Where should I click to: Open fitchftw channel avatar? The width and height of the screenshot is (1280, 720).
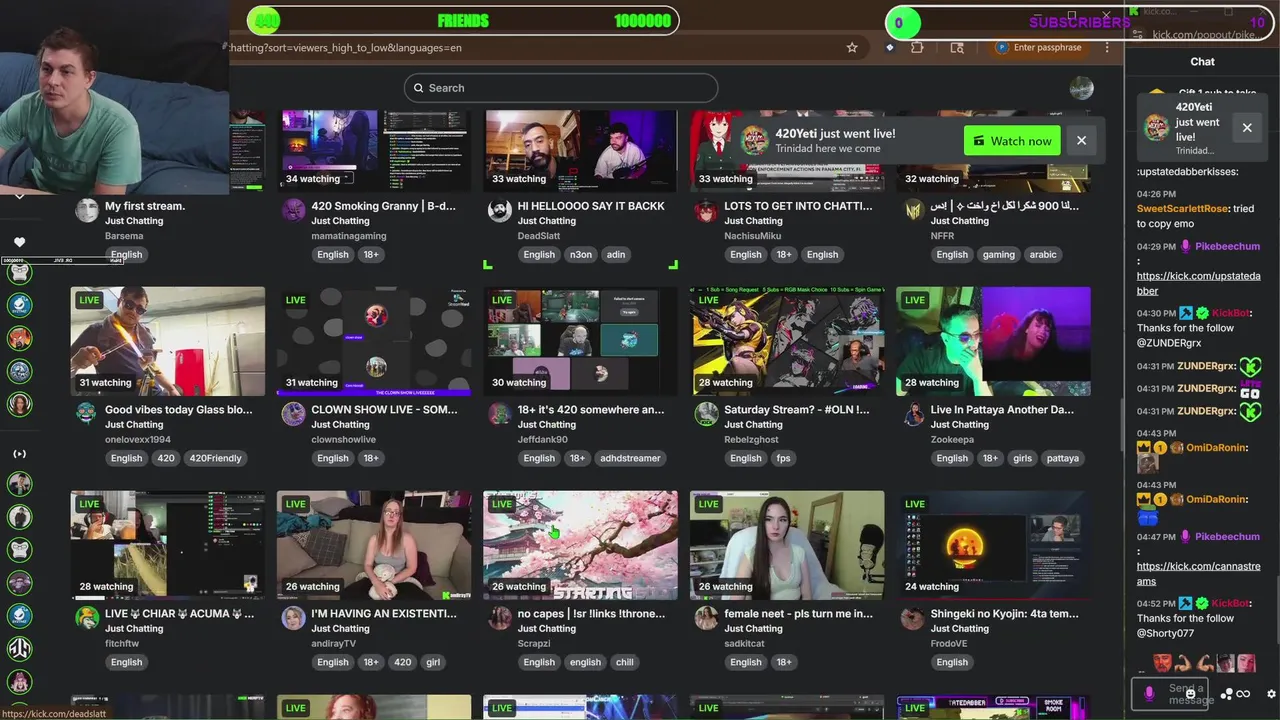87,618
